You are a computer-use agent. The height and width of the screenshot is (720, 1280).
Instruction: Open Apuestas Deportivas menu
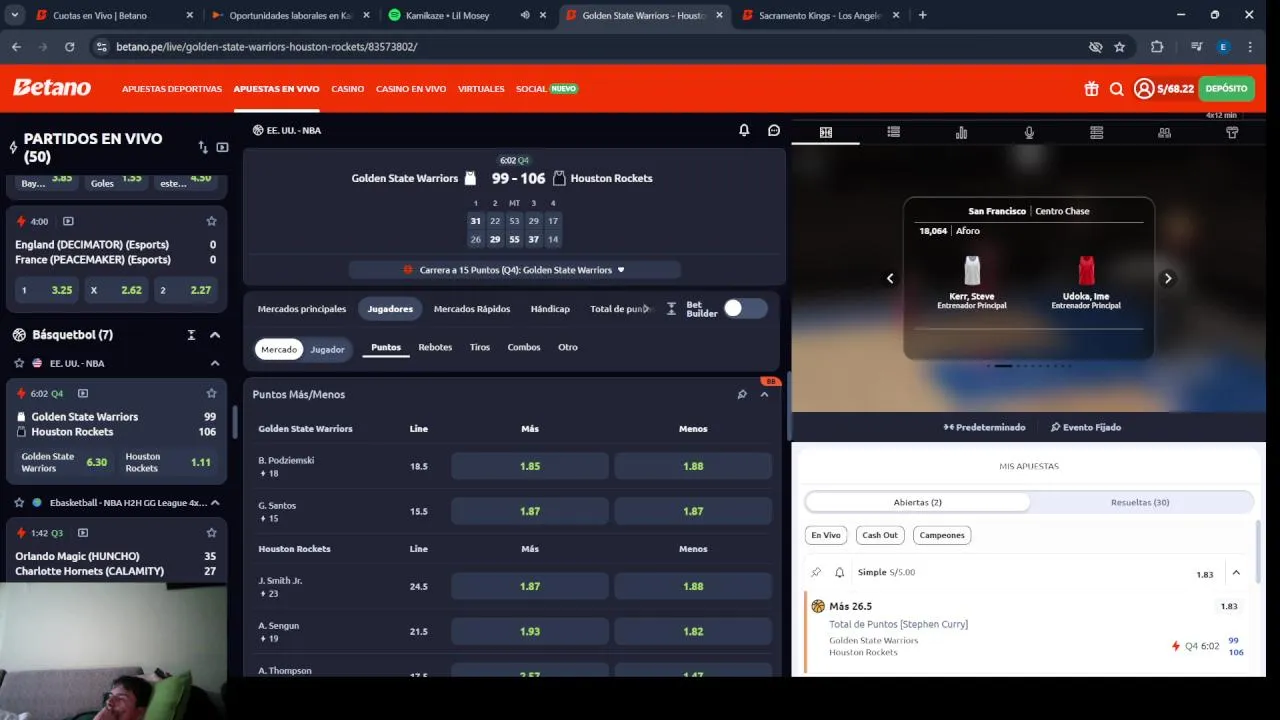click(x=172, y=89)
